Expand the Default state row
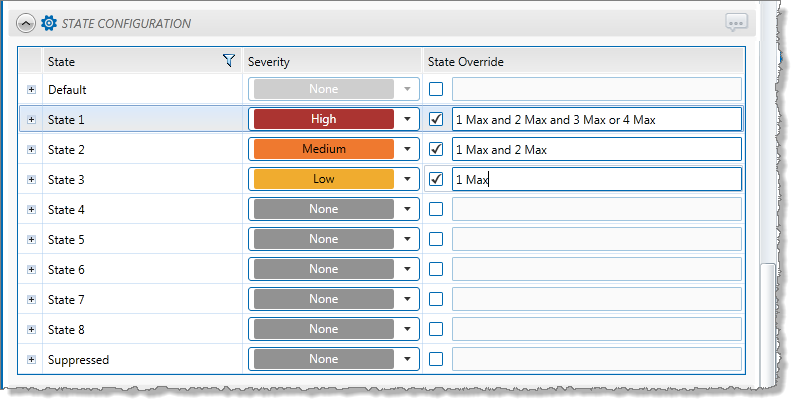Image resolution: width=798 pixels, height=406 pixels. (x=31, y=89)
